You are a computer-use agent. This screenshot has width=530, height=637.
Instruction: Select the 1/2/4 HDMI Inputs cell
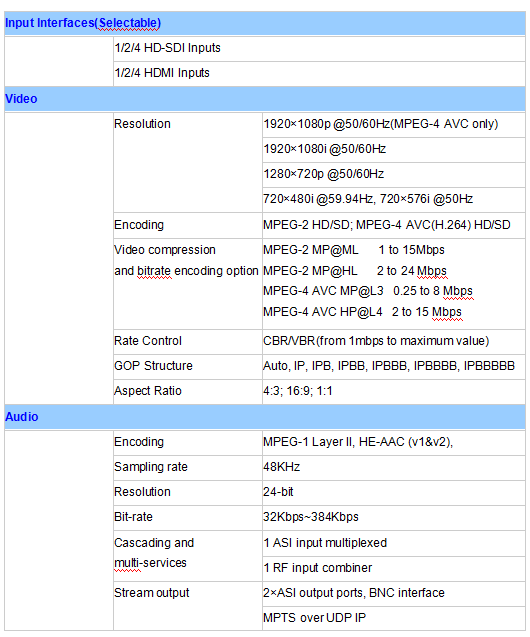click(x=319, y=73)
